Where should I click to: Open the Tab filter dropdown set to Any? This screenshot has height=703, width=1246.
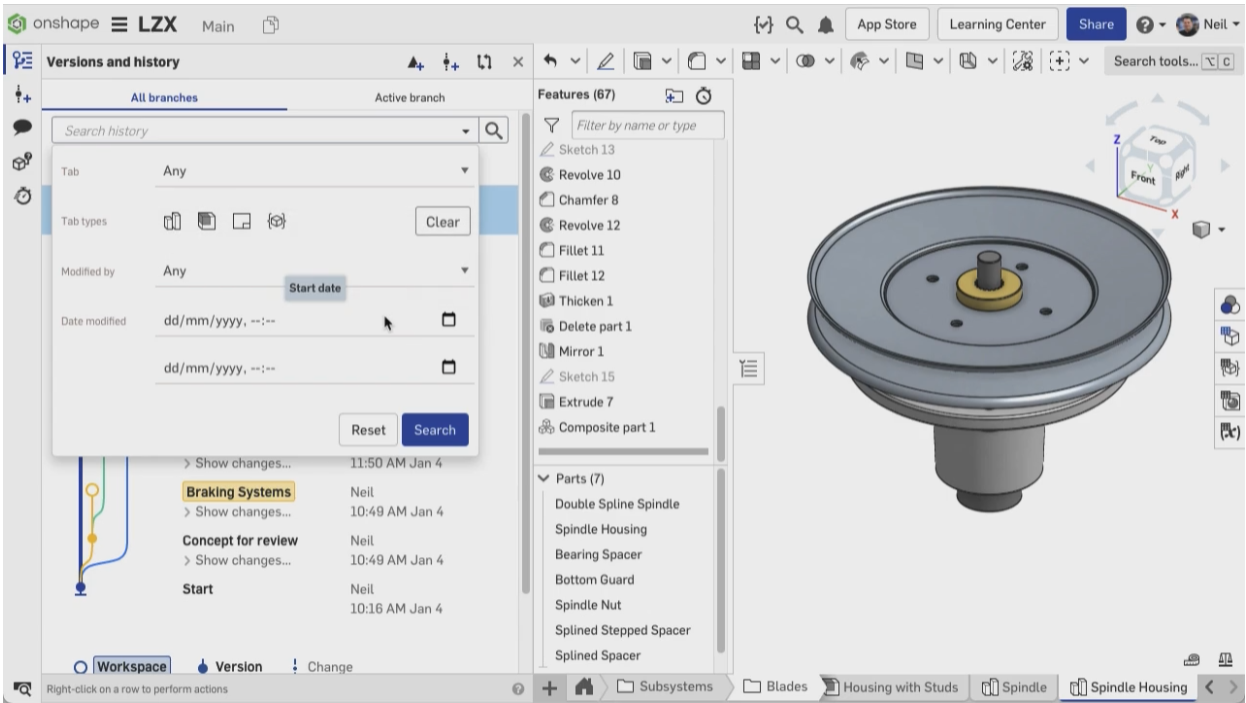[x=316, y=171]
